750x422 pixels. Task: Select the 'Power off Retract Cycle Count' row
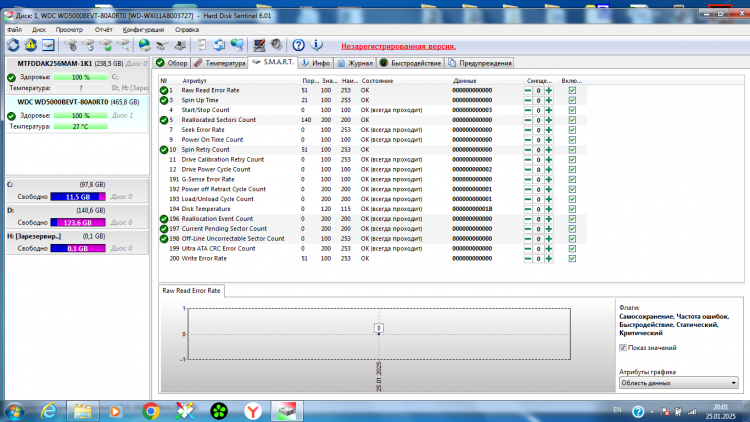(x=373, y=189)
